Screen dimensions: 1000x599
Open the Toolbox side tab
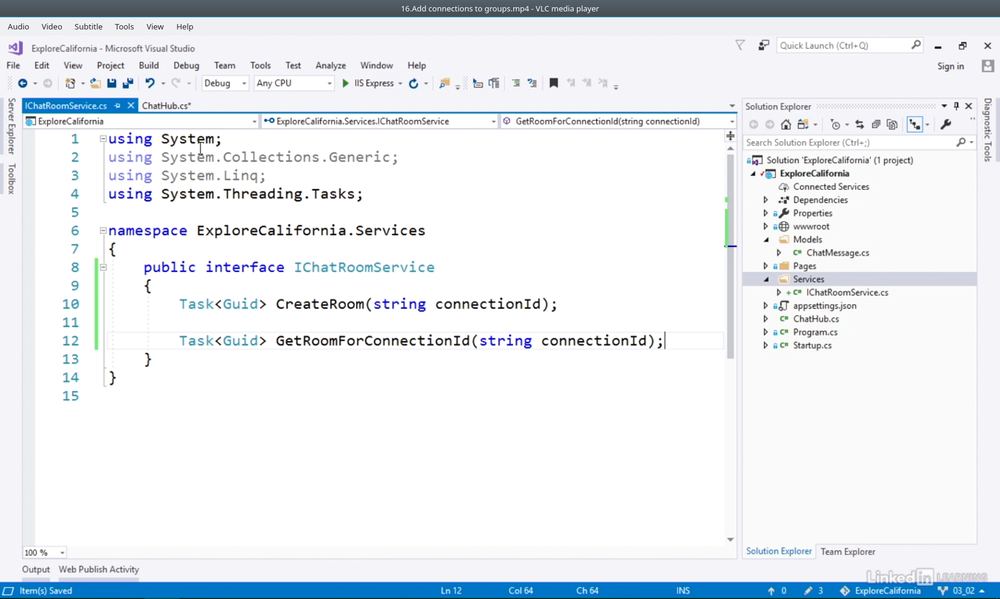tap(11, 179)
